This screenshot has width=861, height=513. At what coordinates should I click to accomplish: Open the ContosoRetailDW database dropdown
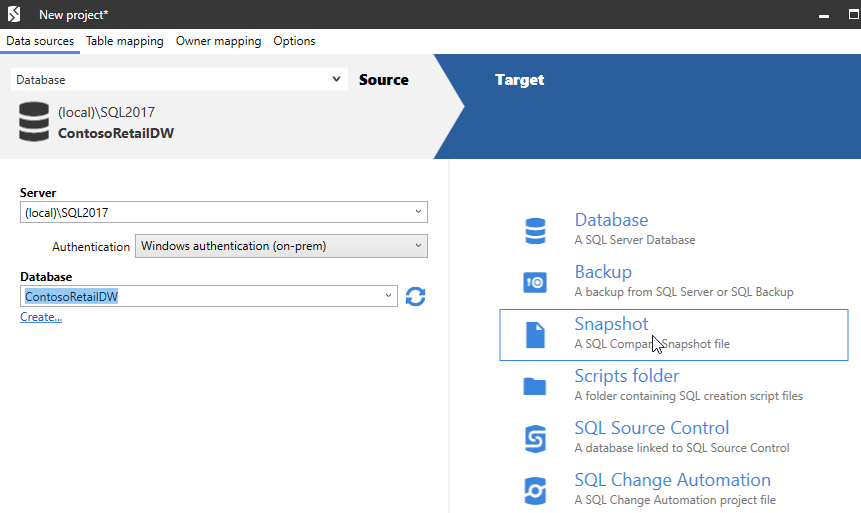coord(388,296)
